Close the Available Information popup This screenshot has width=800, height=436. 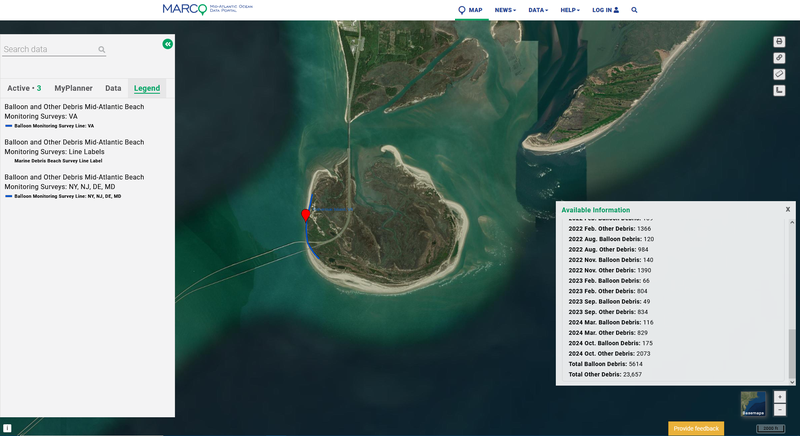tap(788, 209)
